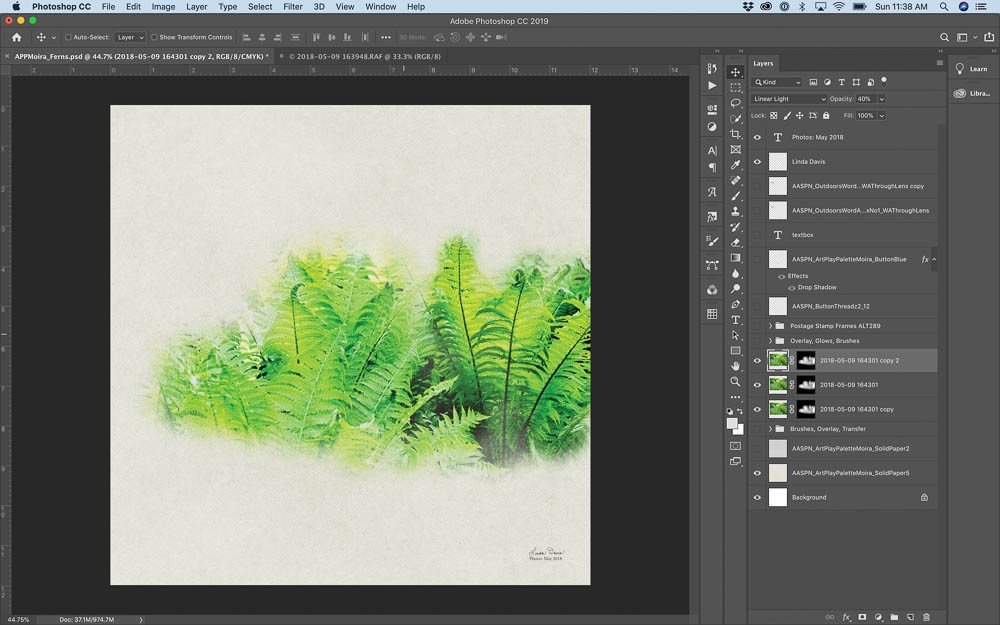Open the Layers panel options menu

coord(939,62)
